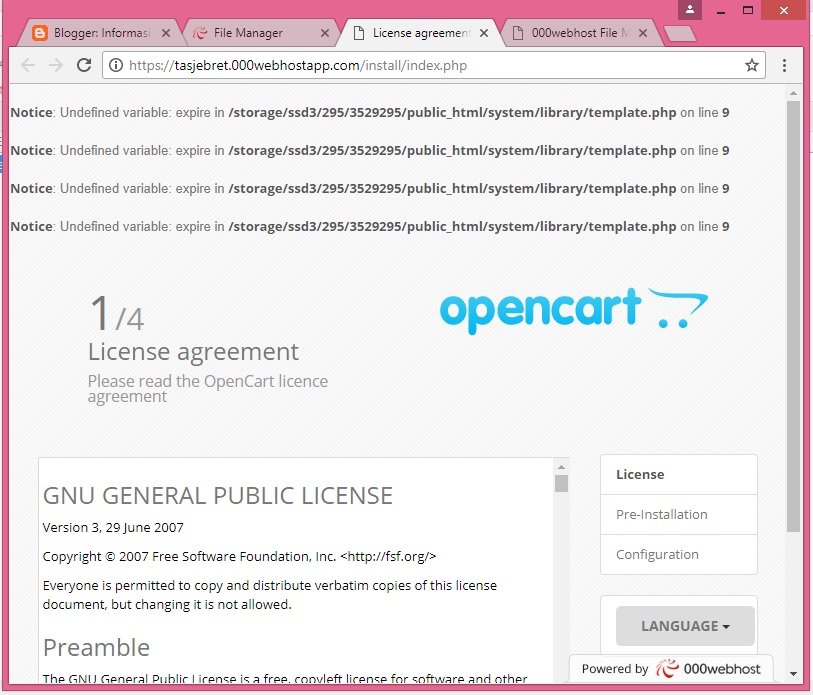Click the License agreement heading
Image resolution: width=813 pixels, height=695 pixels.
pyautogui.click(x=193, y=352)
